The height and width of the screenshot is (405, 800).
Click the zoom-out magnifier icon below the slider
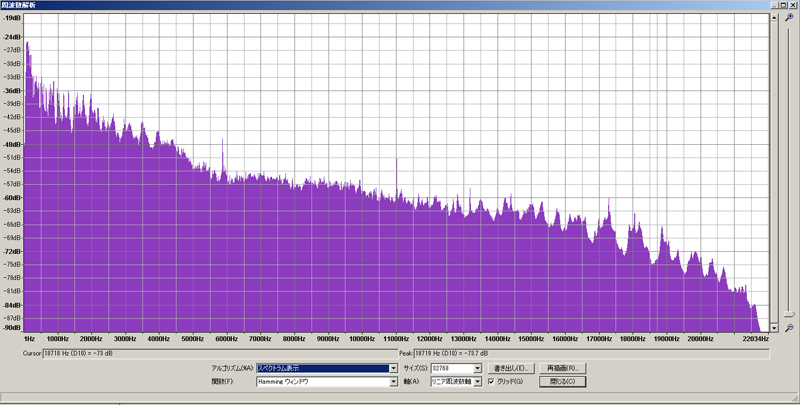click(x=789, y=328)
